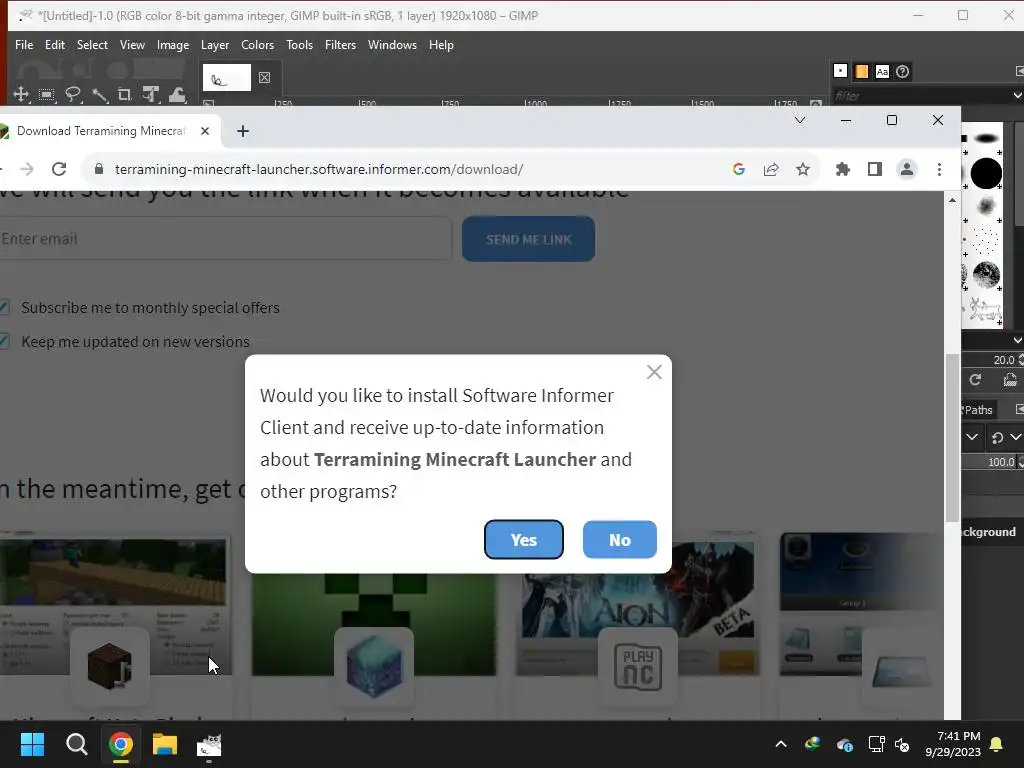Viewport: 1024px width, 768px height.
Task: Open the Document History dock tab
Action: [903, 71]
